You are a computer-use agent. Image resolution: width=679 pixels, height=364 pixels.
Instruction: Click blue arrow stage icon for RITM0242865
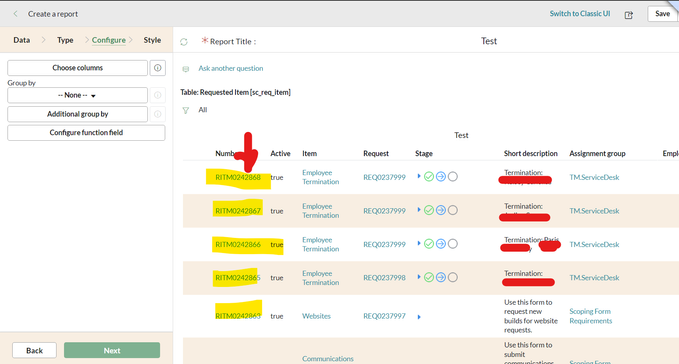click(x=441, y=277)
